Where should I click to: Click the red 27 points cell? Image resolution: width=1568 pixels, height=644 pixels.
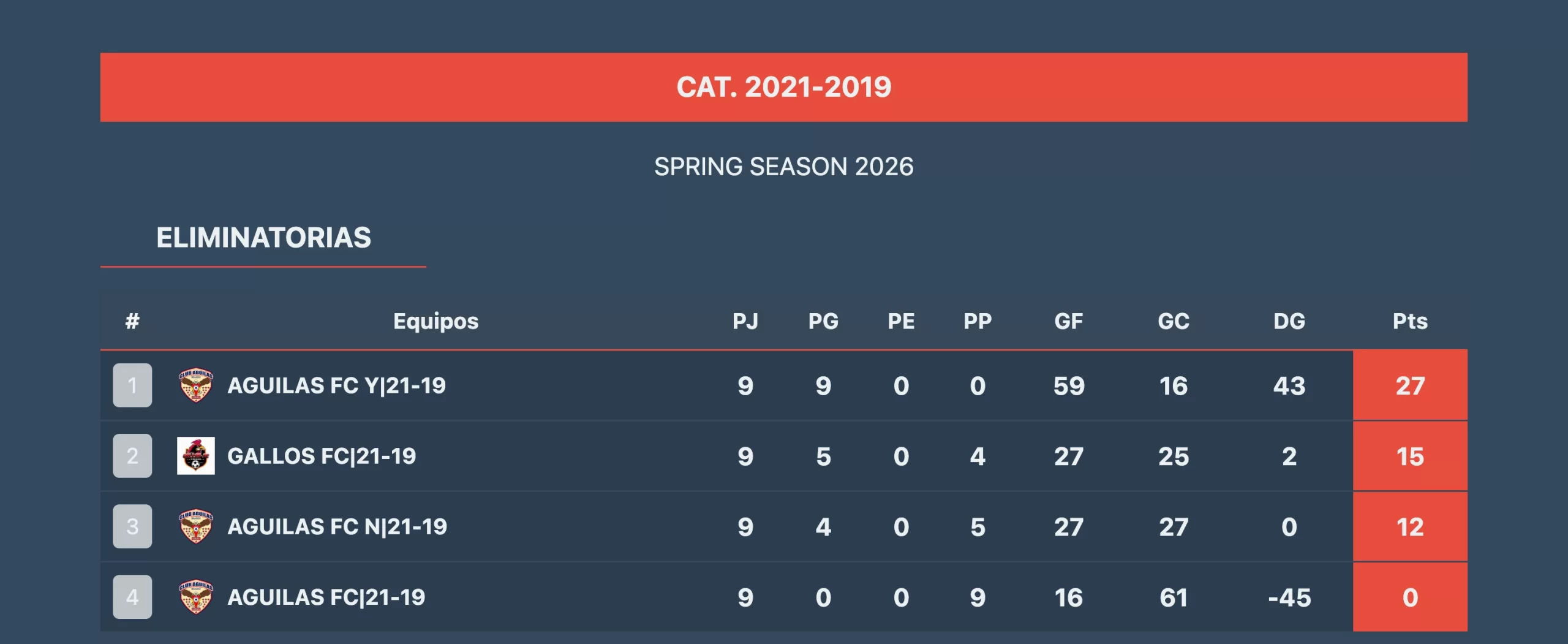click(x=1409, y=385)
